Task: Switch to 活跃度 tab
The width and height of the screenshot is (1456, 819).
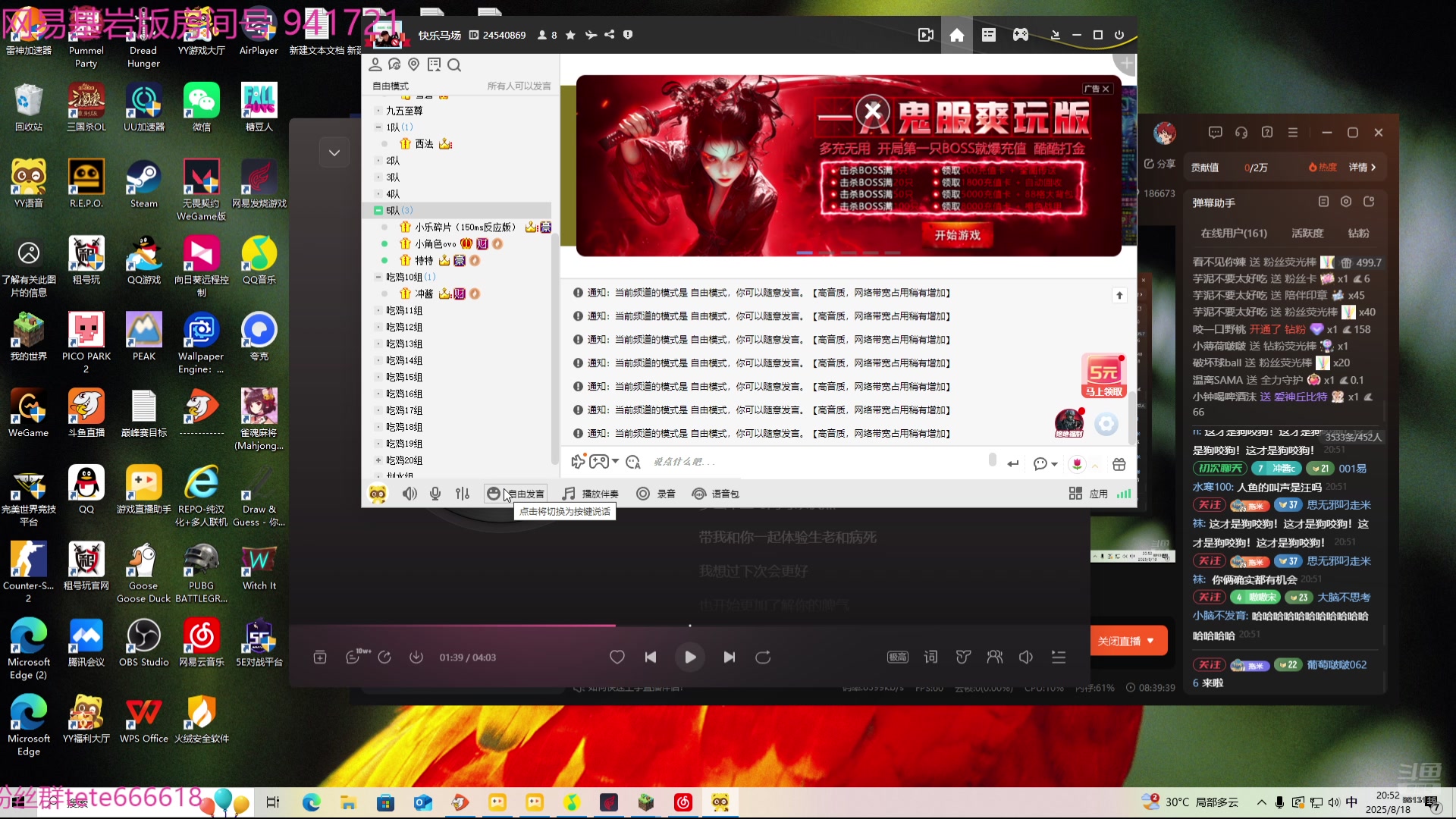Action: point(1307,234)
